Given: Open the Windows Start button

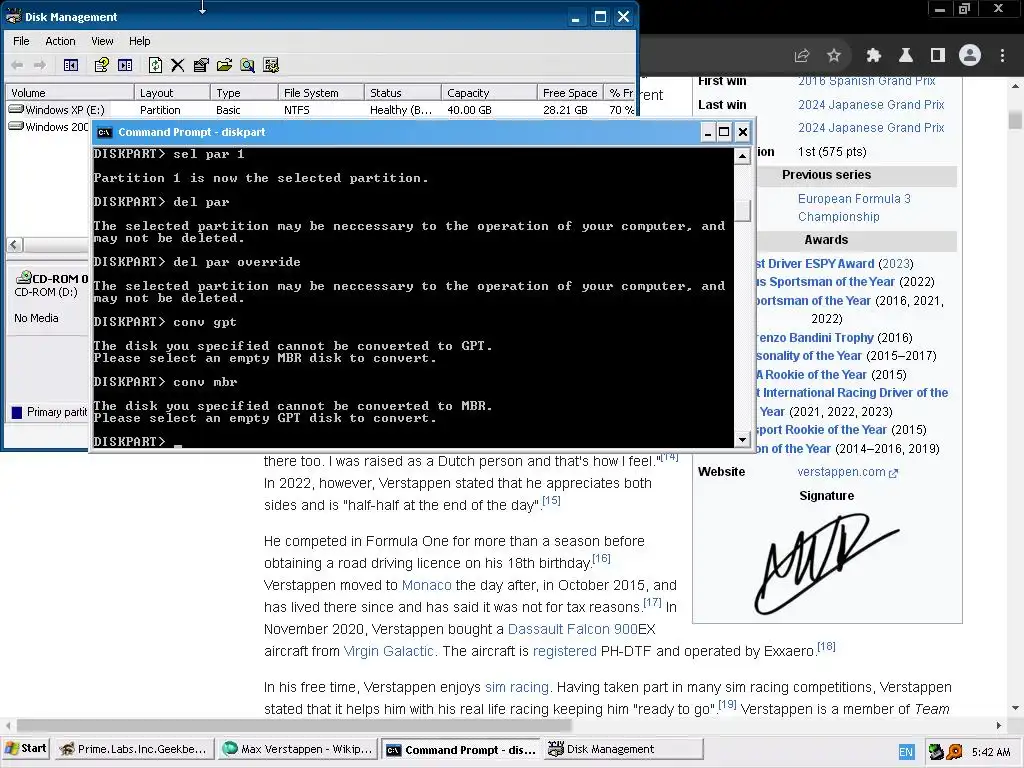Looking at the screenshot, I should point(27,749).
